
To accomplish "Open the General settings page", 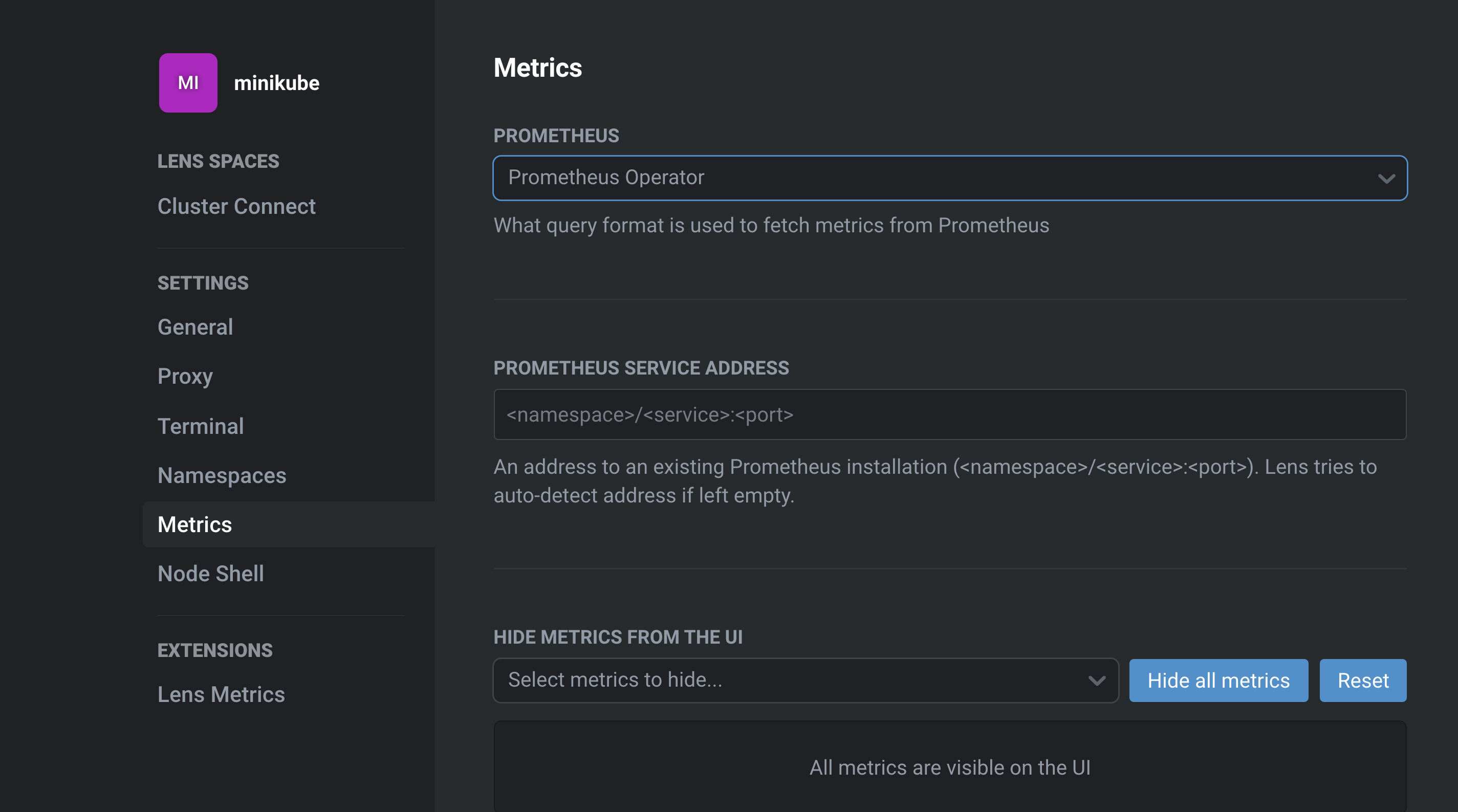I will (x=194, y=326).
